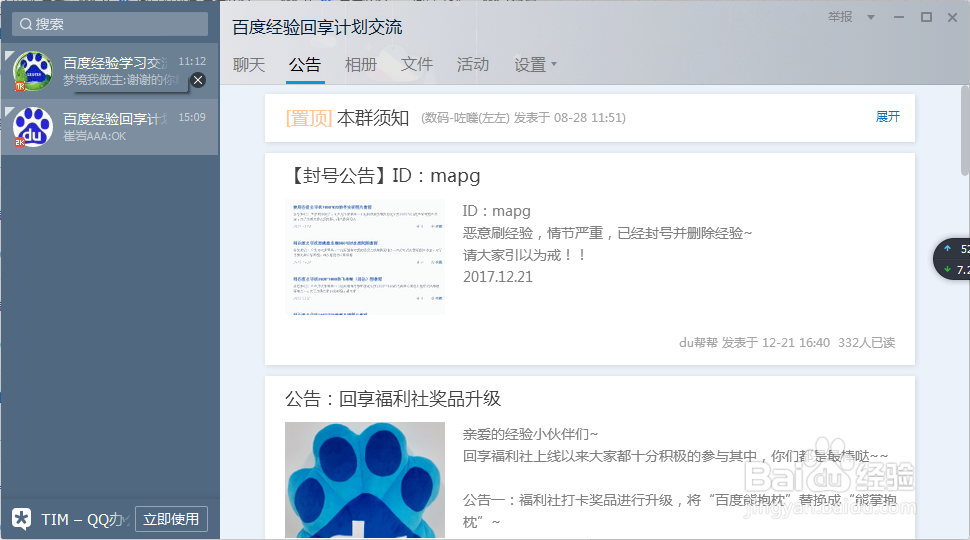
Task: Select the 百度经验学习交流 conversation name
Action: click(115, 62)
